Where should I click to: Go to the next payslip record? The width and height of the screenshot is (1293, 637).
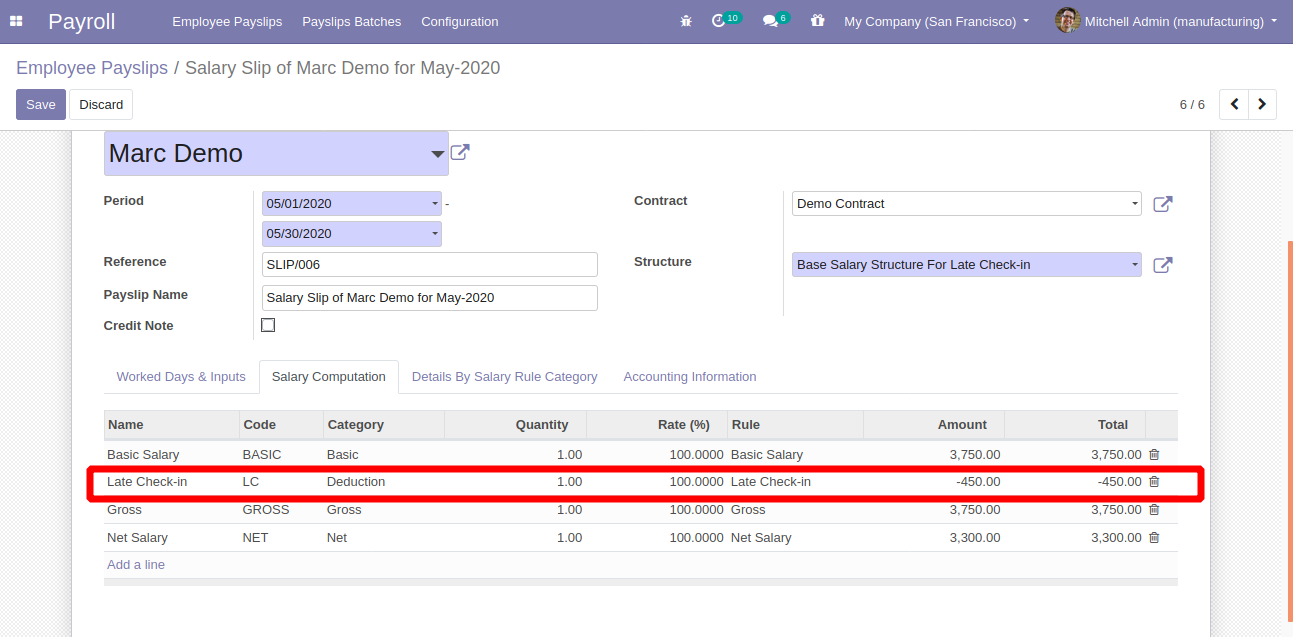1262,104
